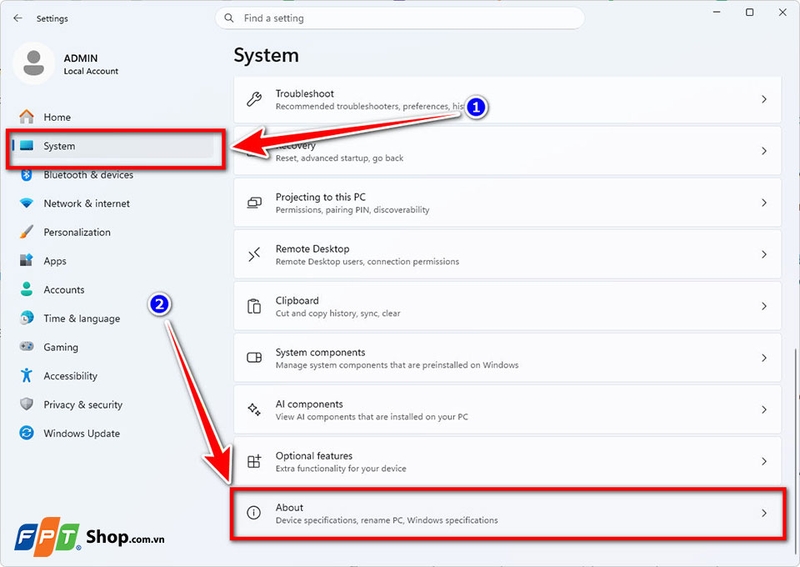Image resolution: width=800 pixels, height=567 pixels.
Task: Click the Projecting to this PC icon
Action: [x=254, y=203]
